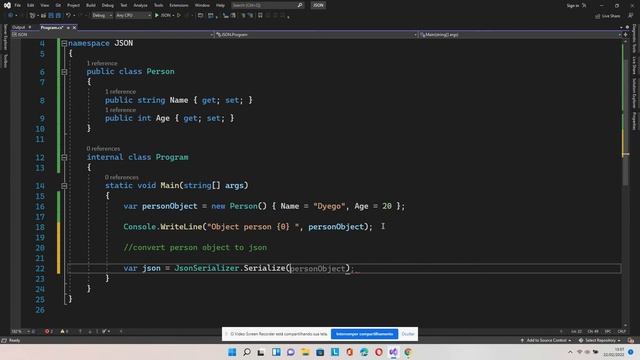Image resolution: width=640 pixels, height=360 pixels.
Task: Open the Extensions menu
Action: pos(179,5)
